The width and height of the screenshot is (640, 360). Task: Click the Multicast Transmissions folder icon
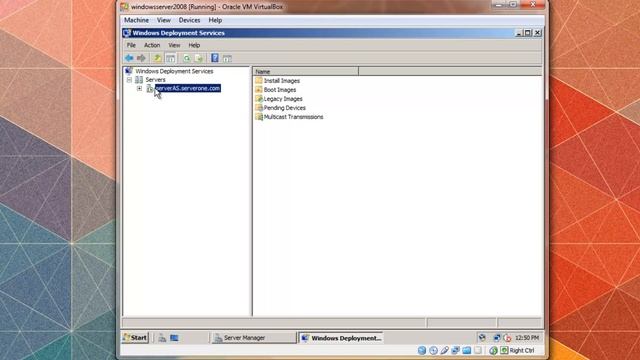(259, 117)
